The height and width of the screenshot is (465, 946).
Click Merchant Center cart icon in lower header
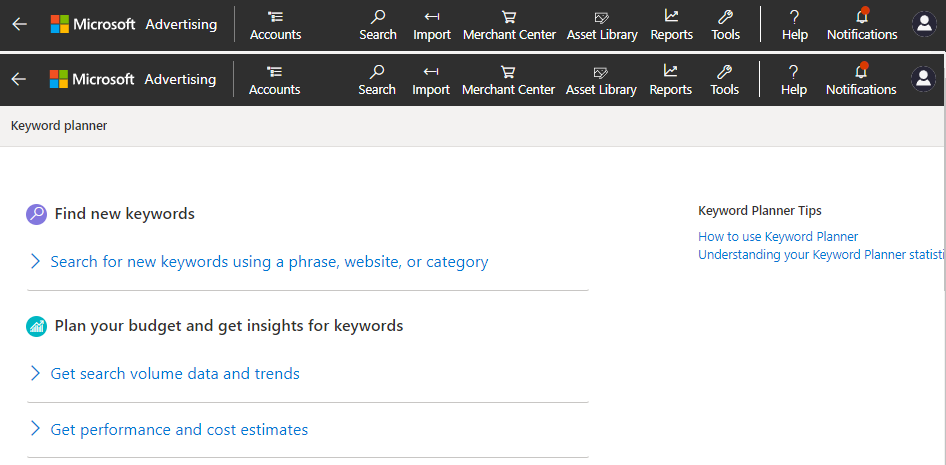tap(508, 79)
